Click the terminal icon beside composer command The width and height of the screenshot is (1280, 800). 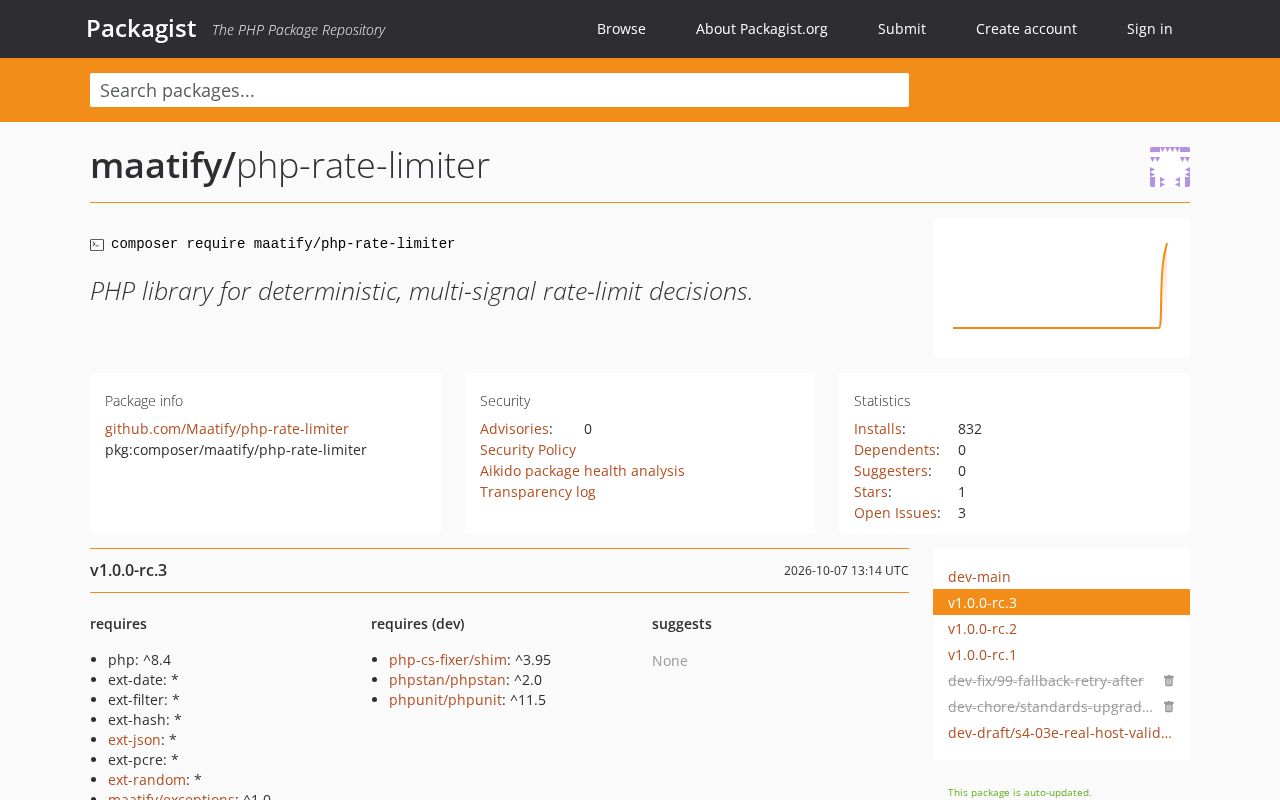pos(97,245)
